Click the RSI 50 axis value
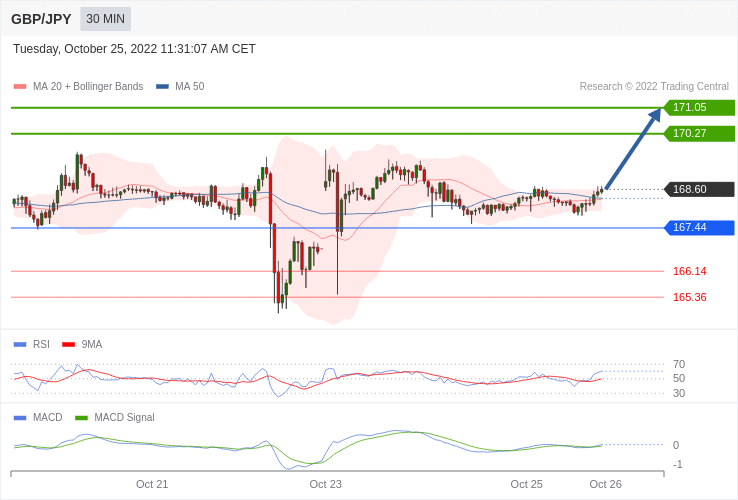Screen dimensions: 738x500 coord(679,378)
